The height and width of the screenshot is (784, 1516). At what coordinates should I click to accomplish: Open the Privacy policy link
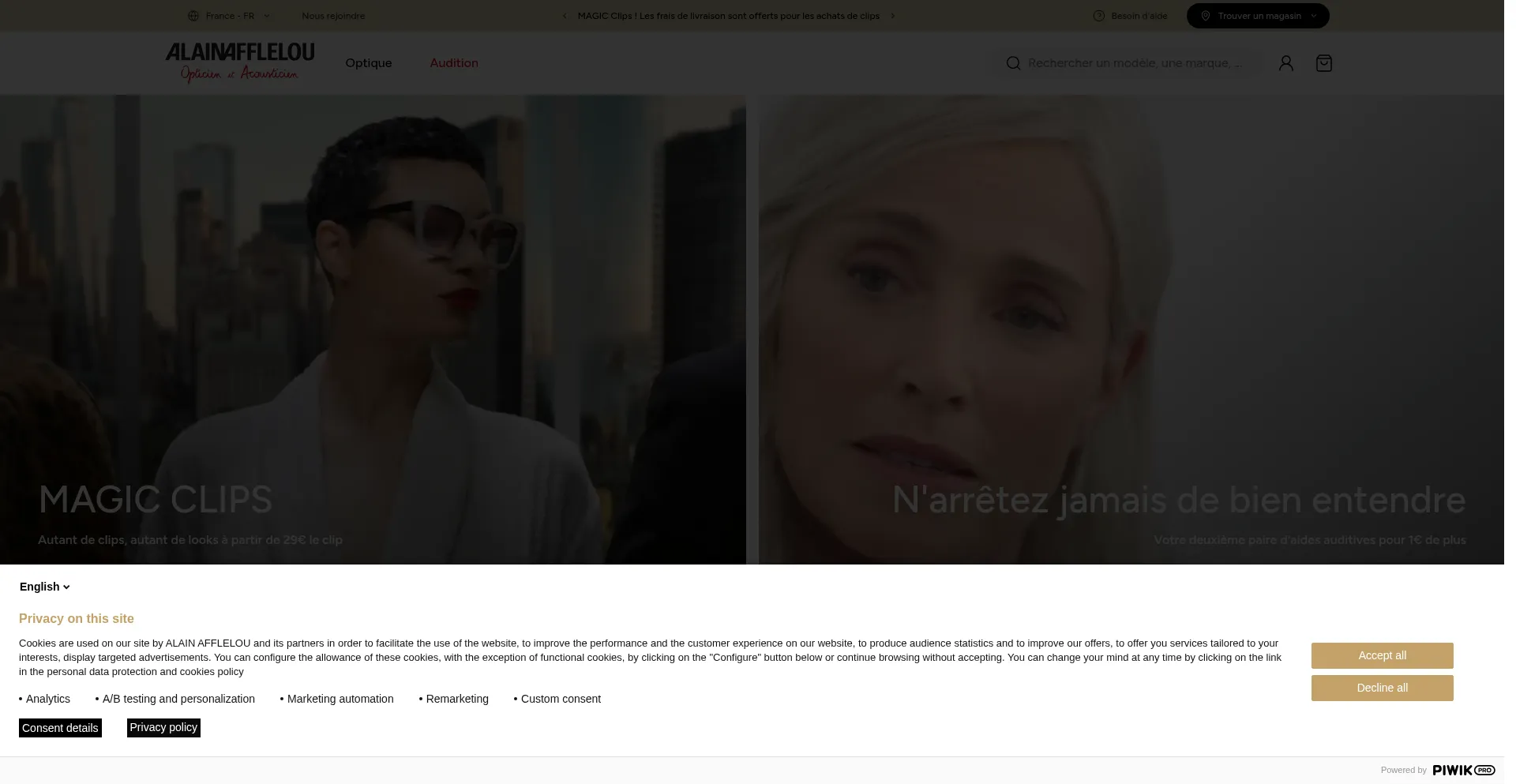[163, 727]
